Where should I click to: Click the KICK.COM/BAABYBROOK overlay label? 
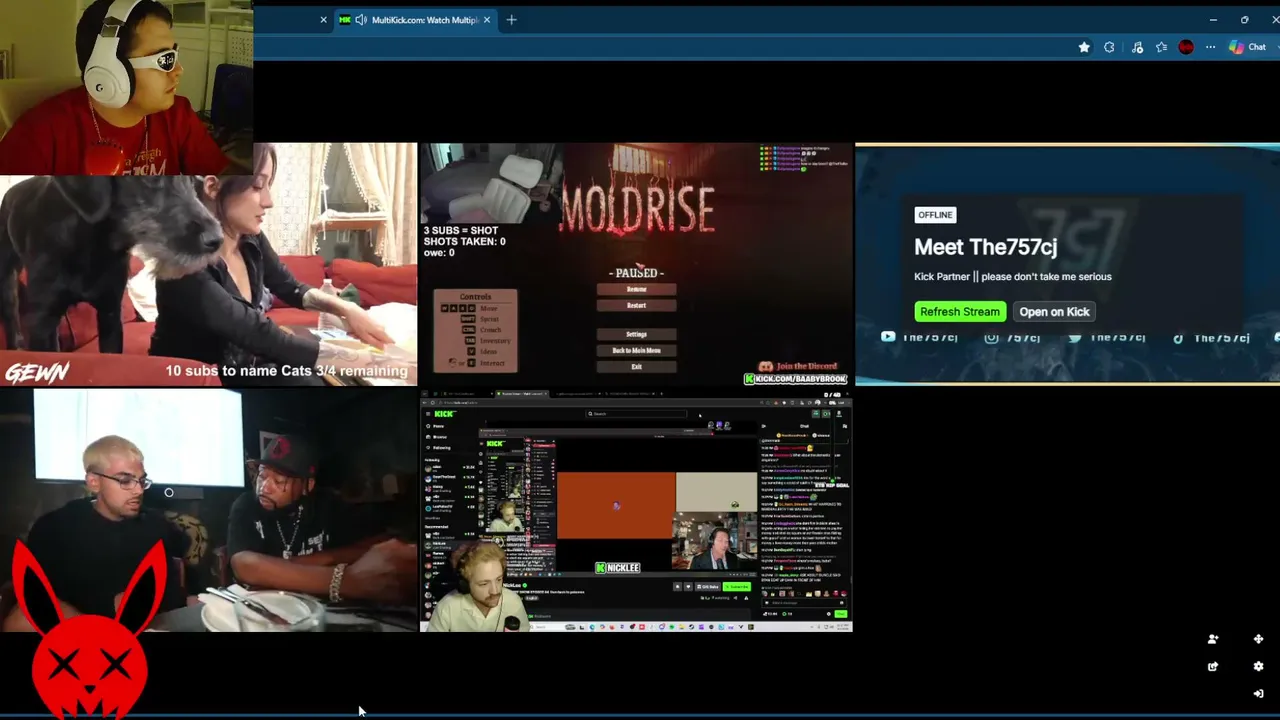point(795,379)
